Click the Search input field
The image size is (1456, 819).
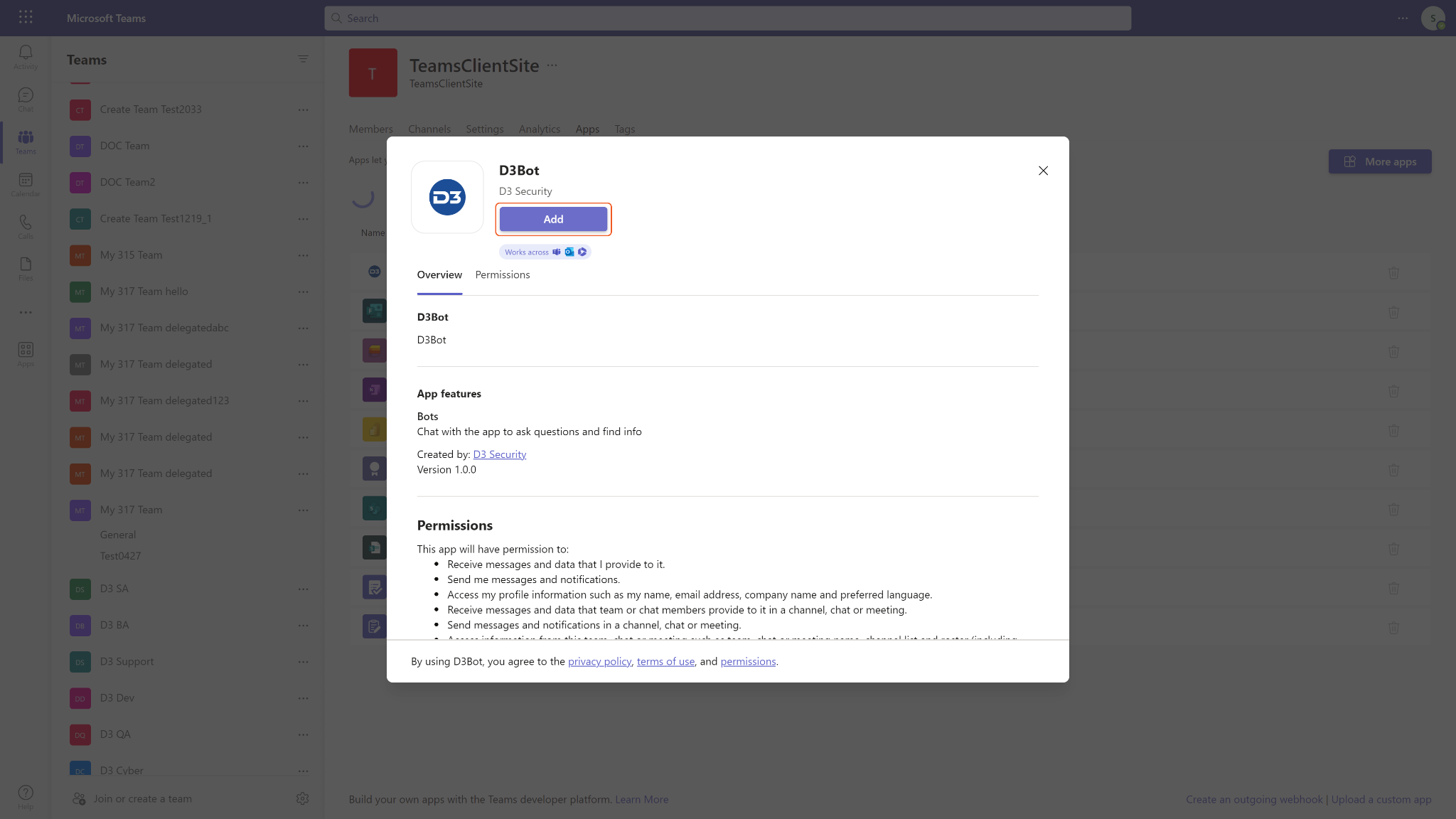click(x=727, y=18)
